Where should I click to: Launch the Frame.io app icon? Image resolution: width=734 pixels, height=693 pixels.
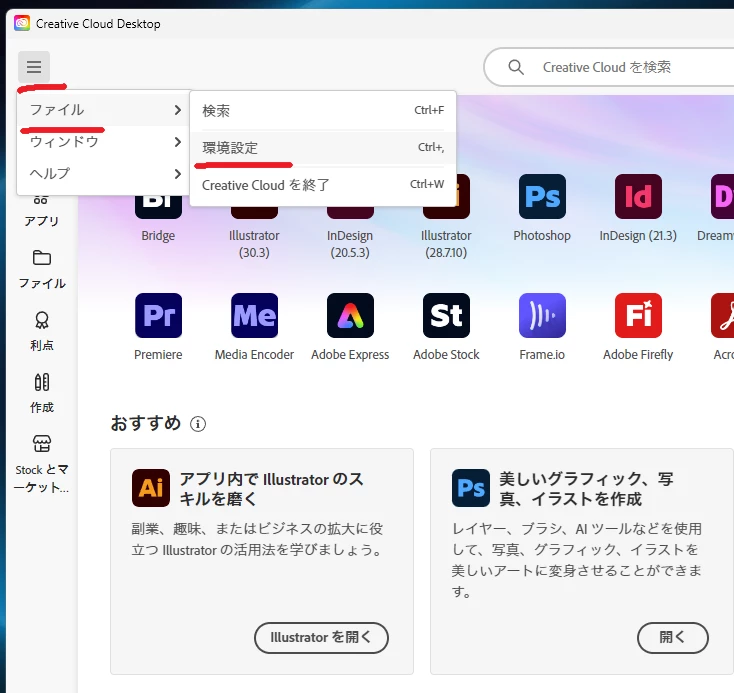[542, 316]
